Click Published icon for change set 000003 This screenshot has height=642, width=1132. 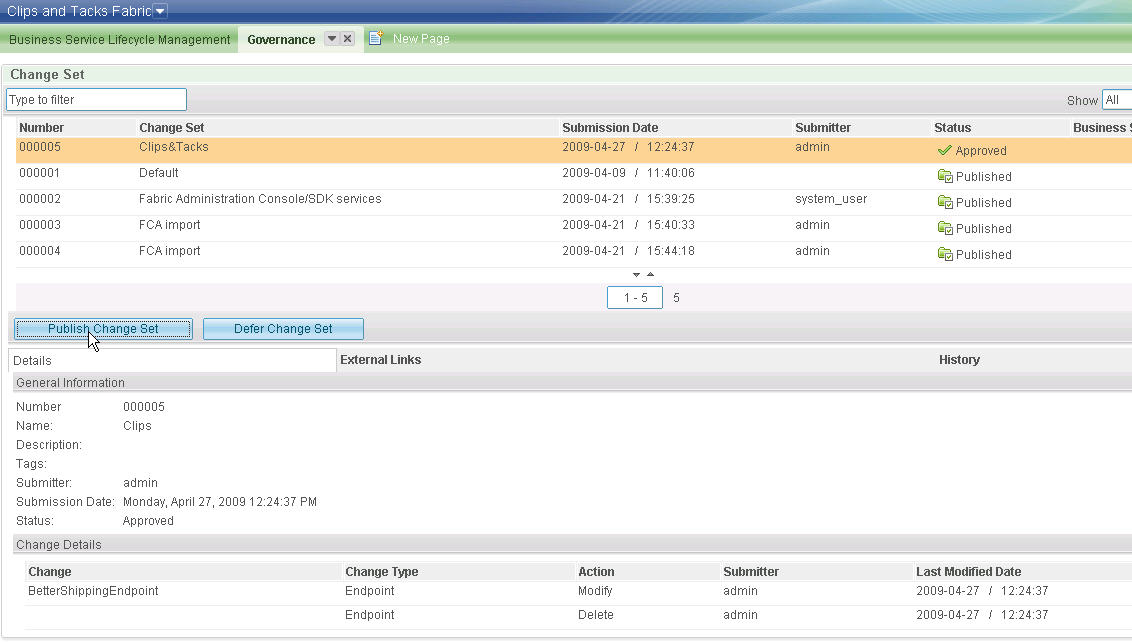pos(944,229)
